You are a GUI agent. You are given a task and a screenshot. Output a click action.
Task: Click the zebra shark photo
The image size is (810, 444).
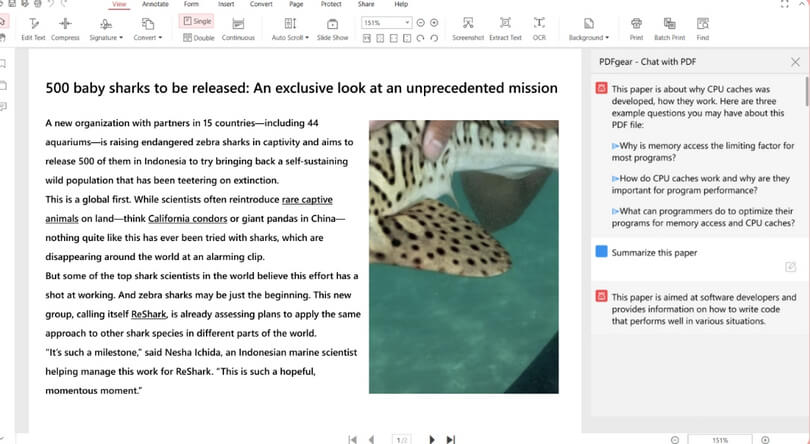tap(463, 257)
